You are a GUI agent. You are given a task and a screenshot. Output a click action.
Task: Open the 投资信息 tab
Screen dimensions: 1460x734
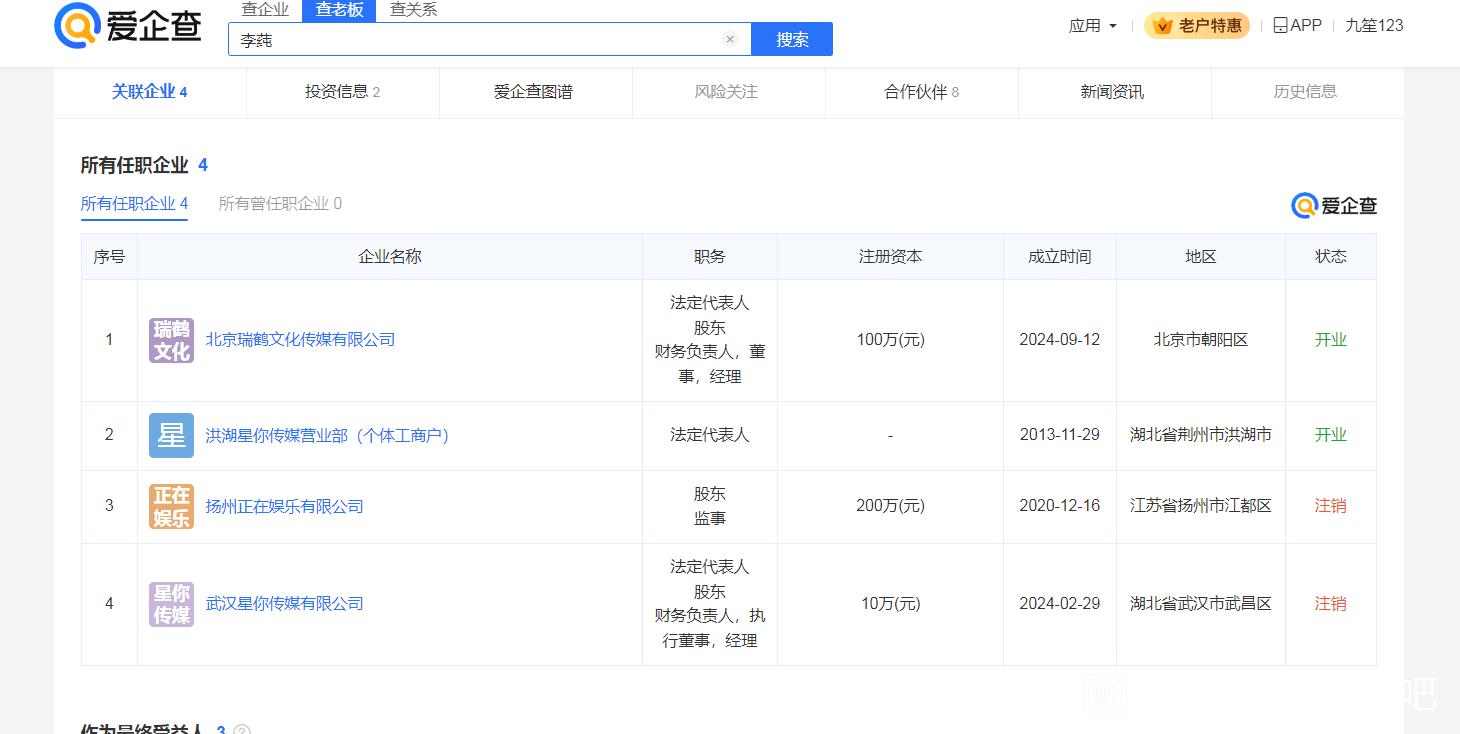[x=342, y=92]
